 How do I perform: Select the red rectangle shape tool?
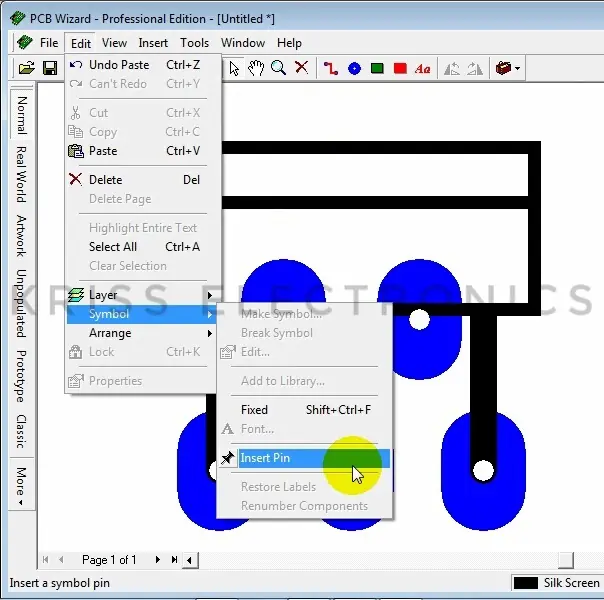coord(400,69)
